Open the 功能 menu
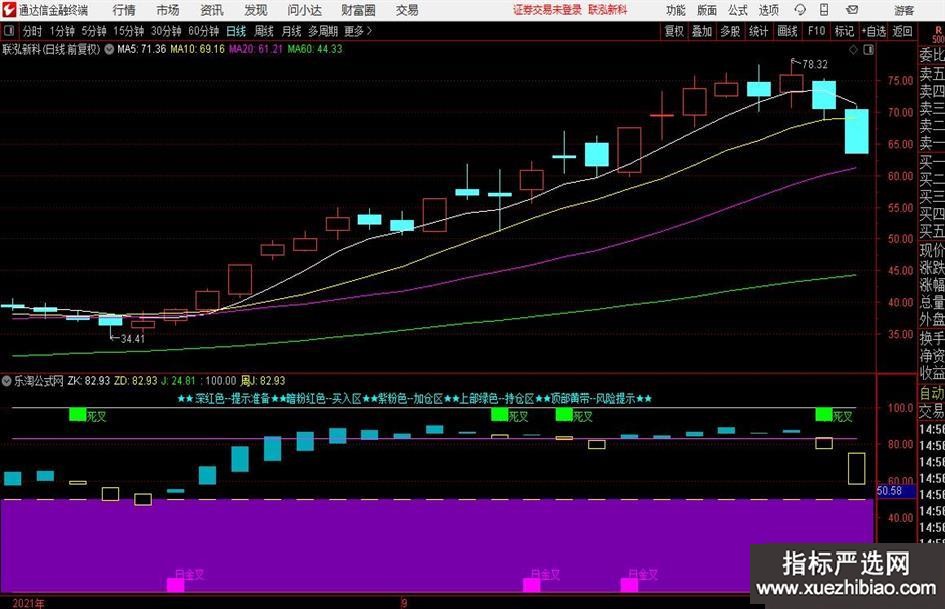The height and width of the screenshot is (609, 945). point(676,10)
